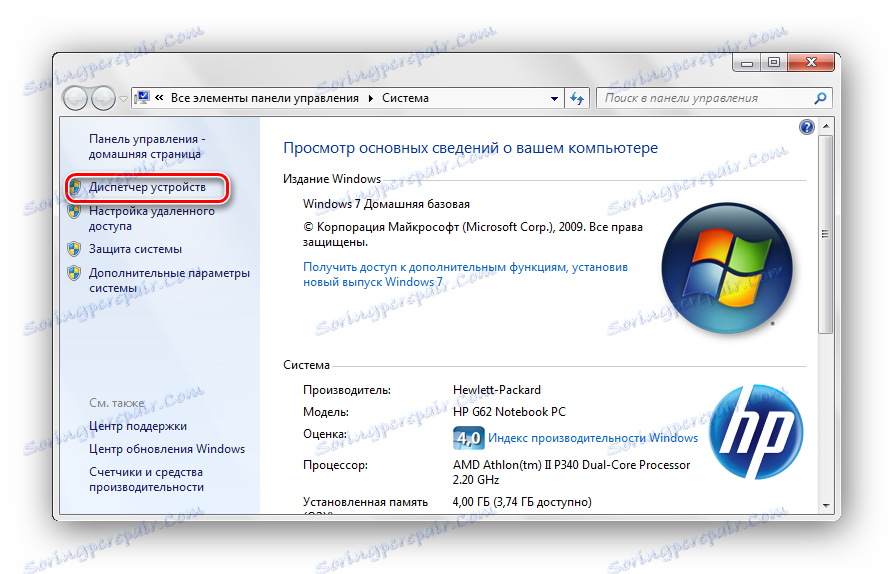This screenshot has height=574, width=894.
Task: Open address bar history dropdown arrow
Action: [x=554, y=99]
